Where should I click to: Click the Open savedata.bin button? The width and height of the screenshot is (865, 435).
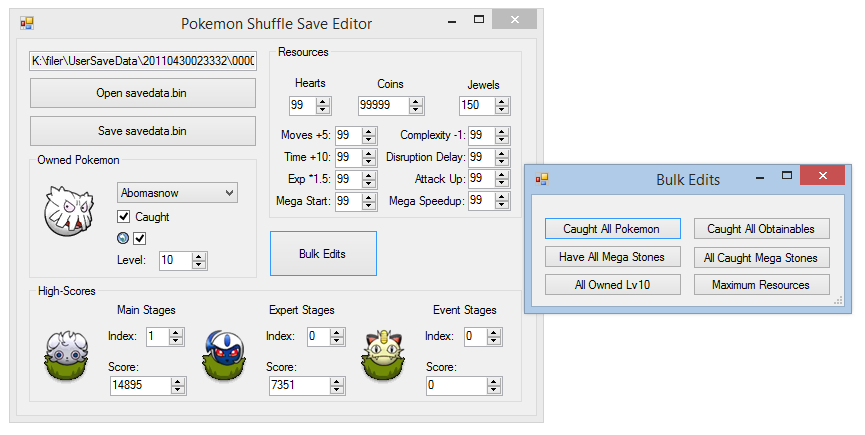point(142,93)
